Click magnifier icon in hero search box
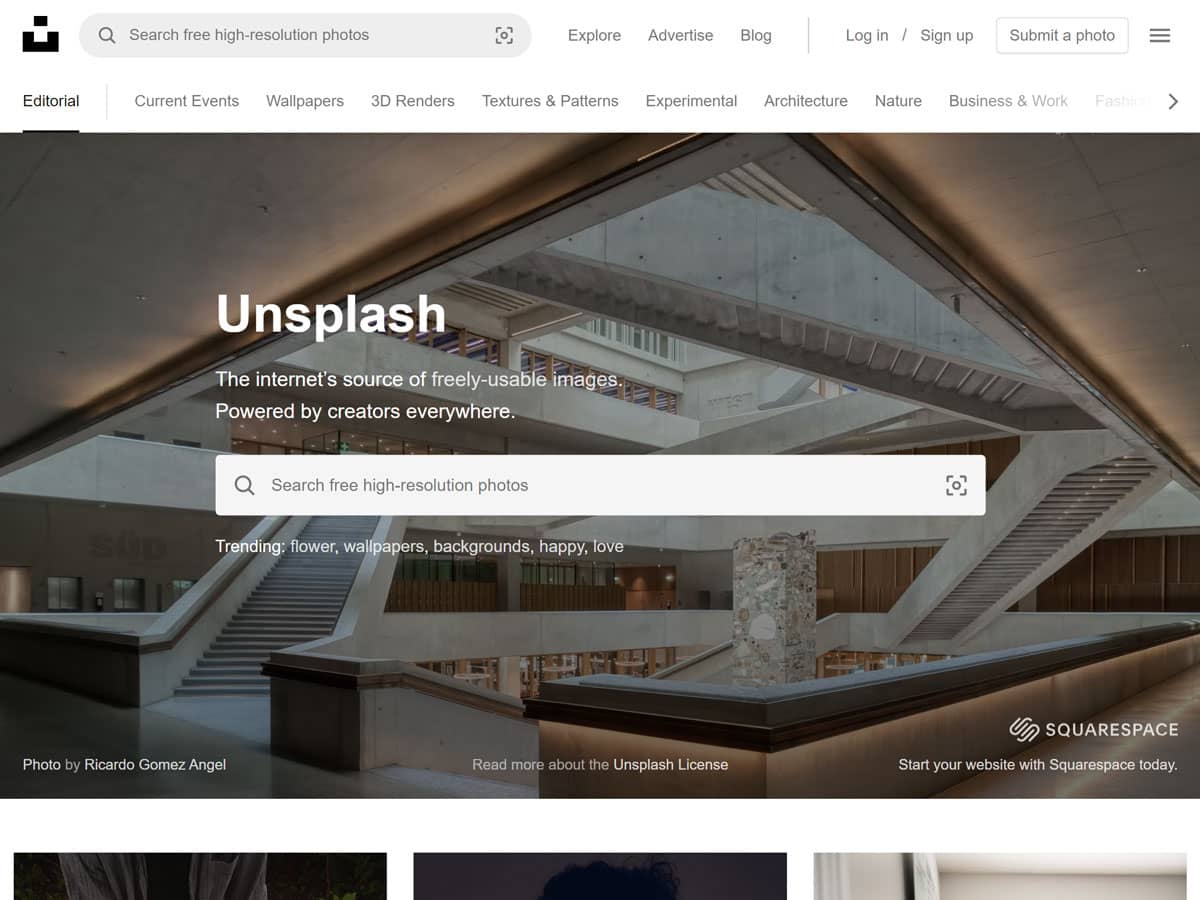 pos(244,485)
